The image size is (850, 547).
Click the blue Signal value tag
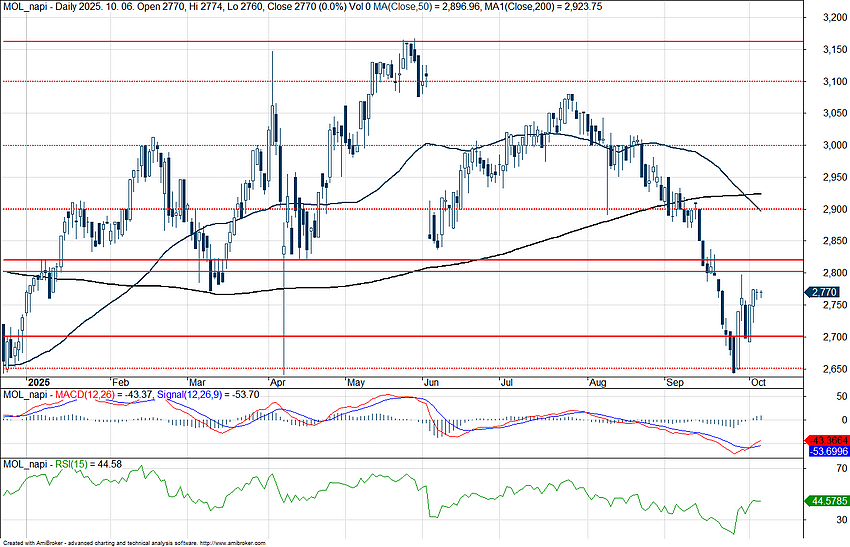coord(827,451)
